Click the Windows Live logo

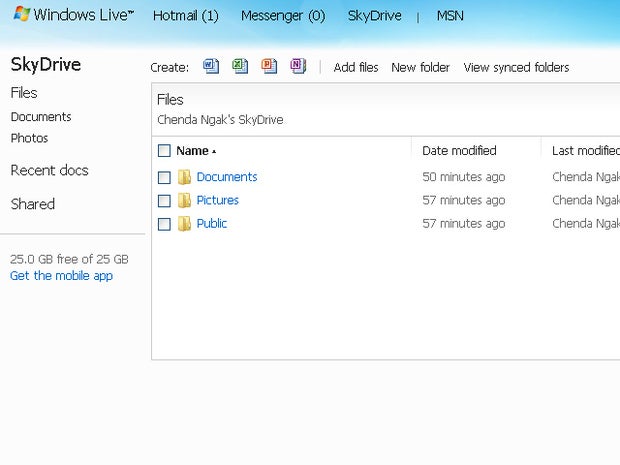74,16
